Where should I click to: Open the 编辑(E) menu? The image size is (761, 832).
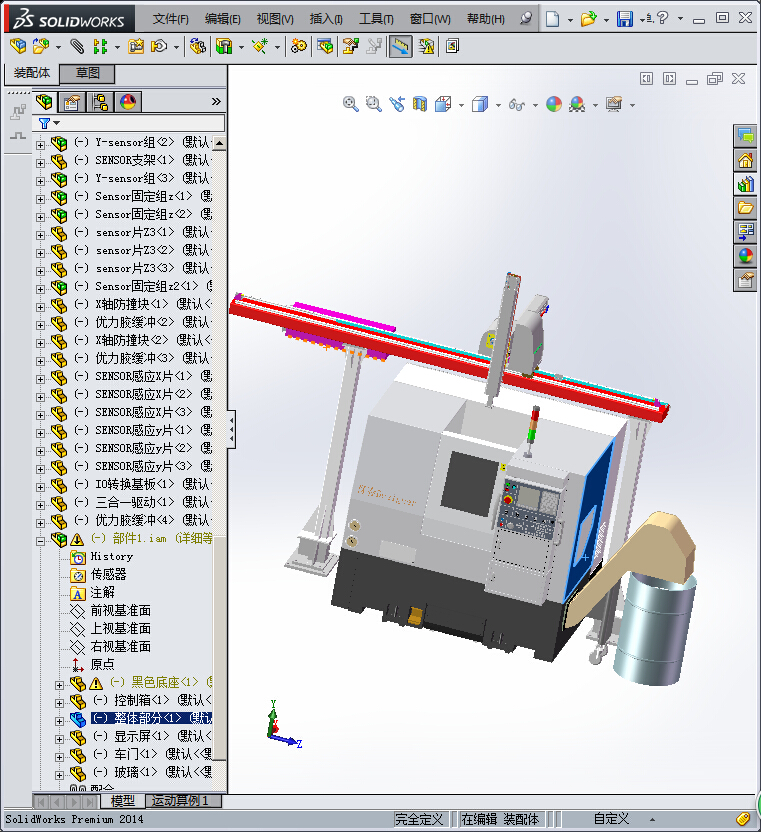(222, 19)
